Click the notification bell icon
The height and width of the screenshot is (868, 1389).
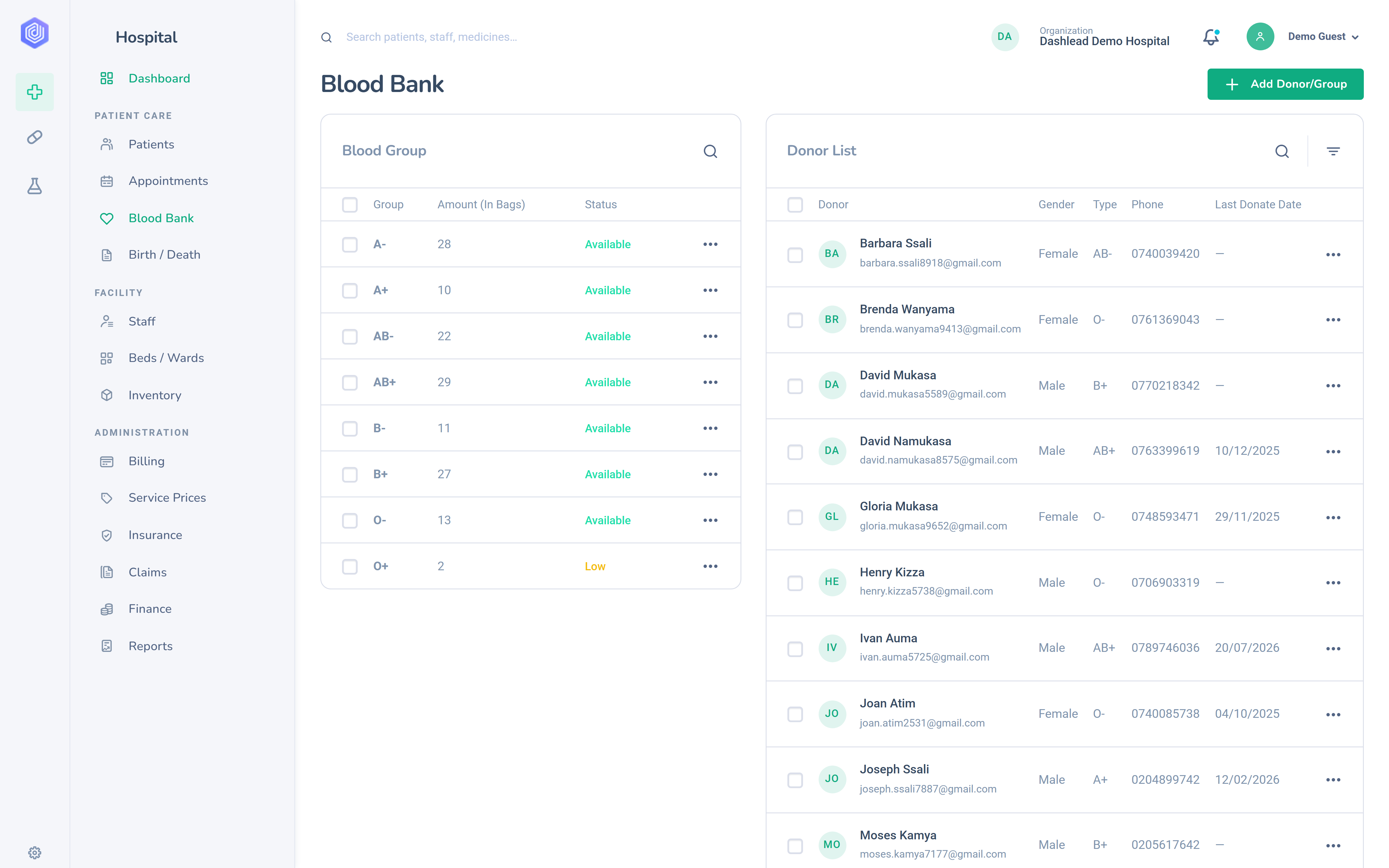1211,37
